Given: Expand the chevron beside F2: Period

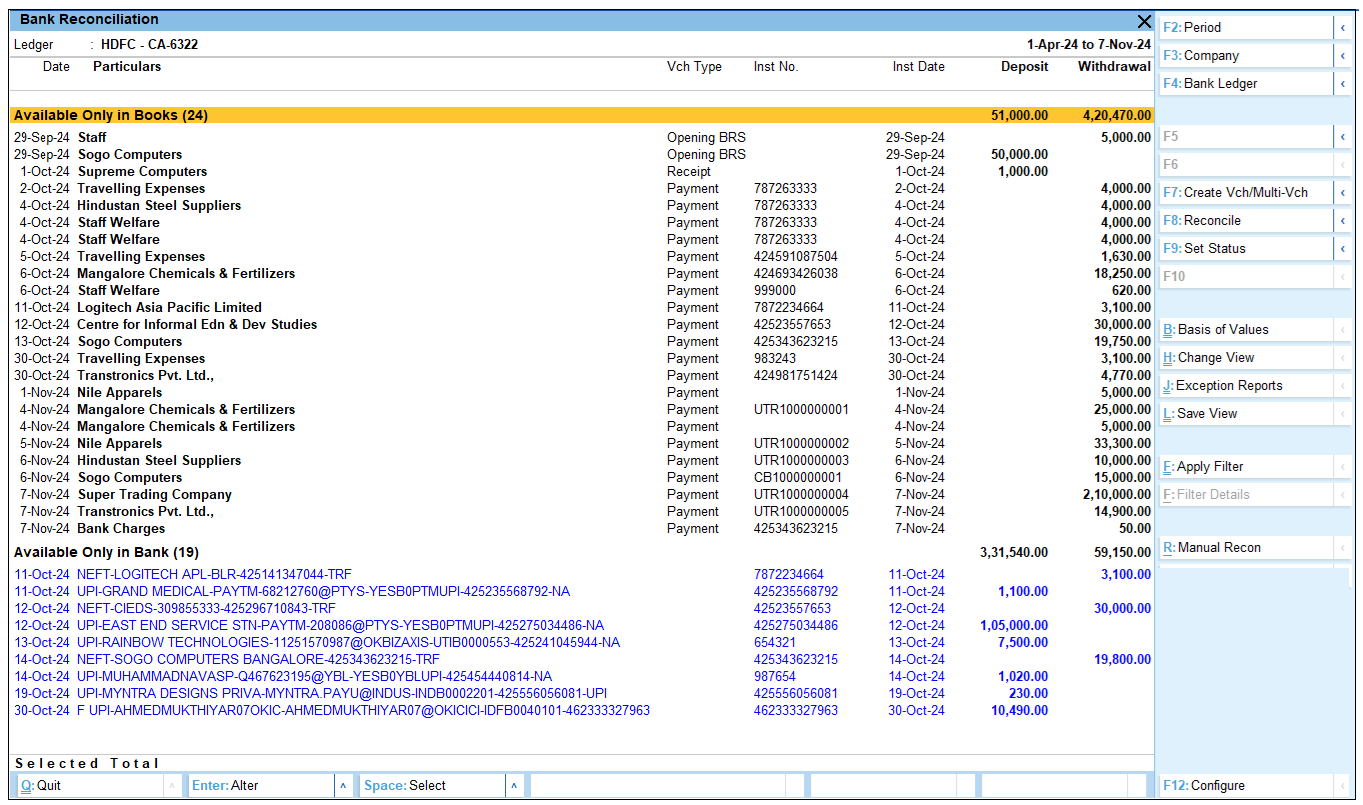Looking at the screenshot, I should (1342, 28).
